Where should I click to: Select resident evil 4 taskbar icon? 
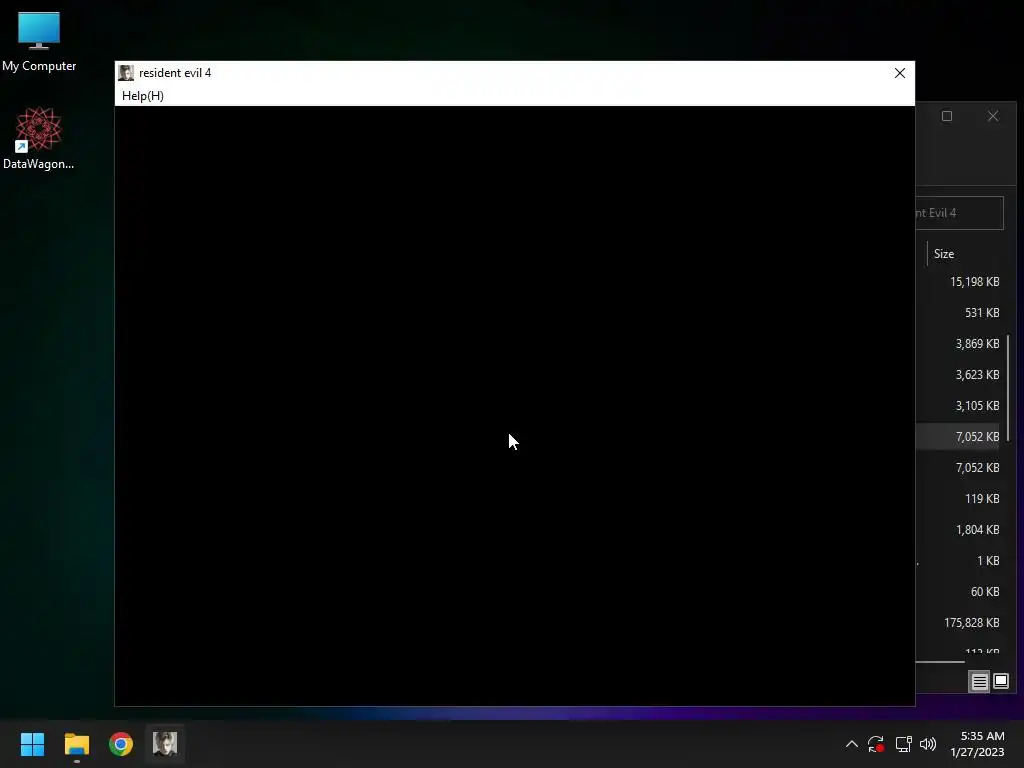pyautogui.click(x=165, y=744)
